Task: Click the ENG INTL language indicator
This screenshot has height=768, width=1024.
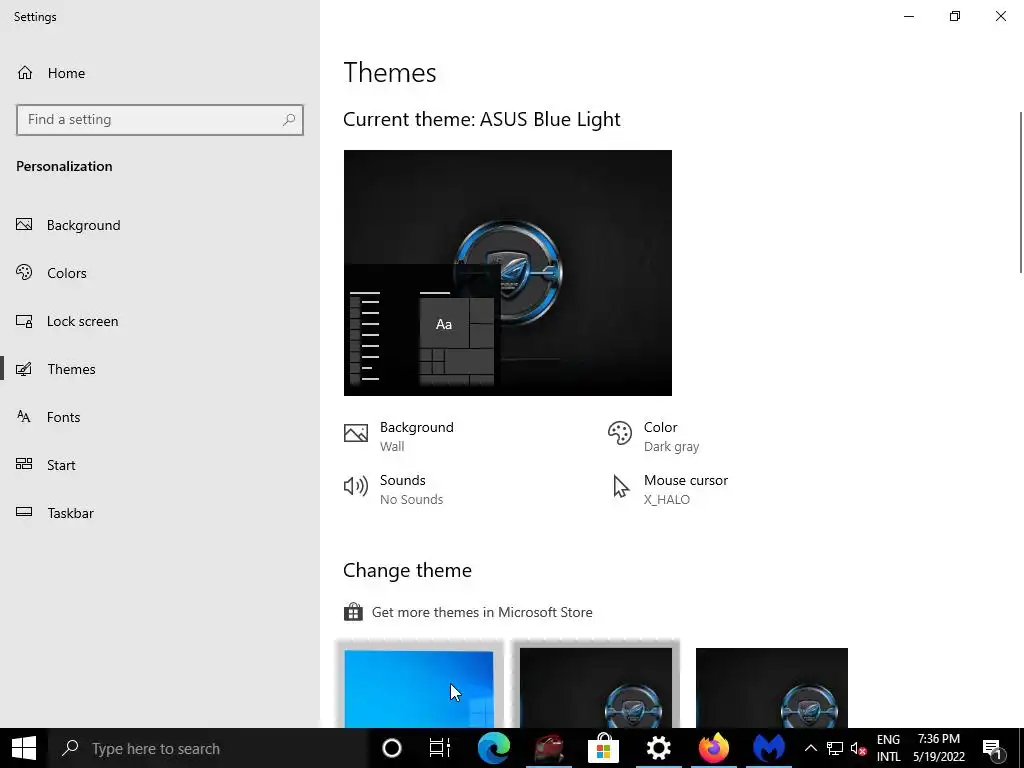Action: (888, 748)
